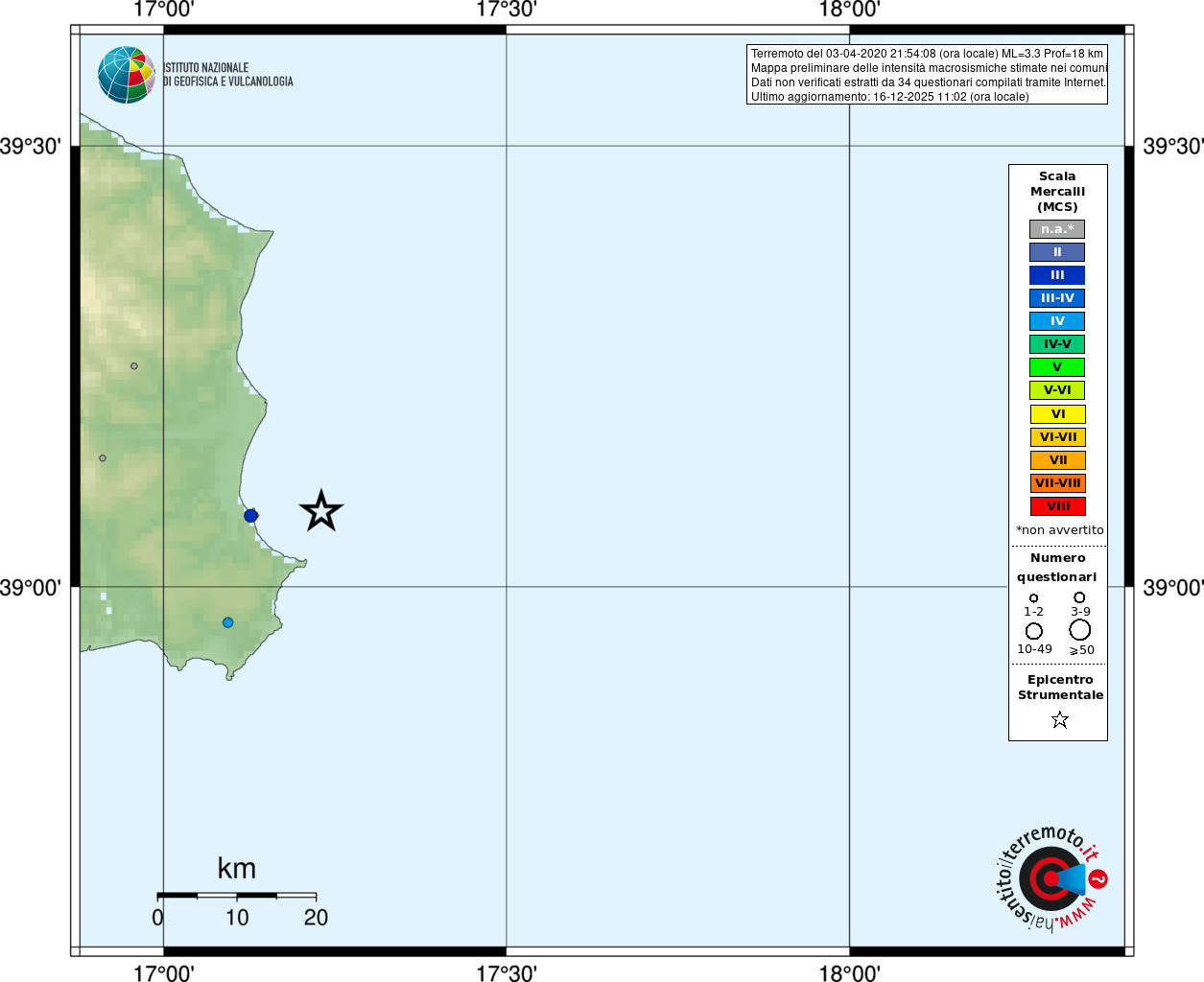Click the red VIII legend swatch
The image size is (1204, 982).
pos(1058,506)
